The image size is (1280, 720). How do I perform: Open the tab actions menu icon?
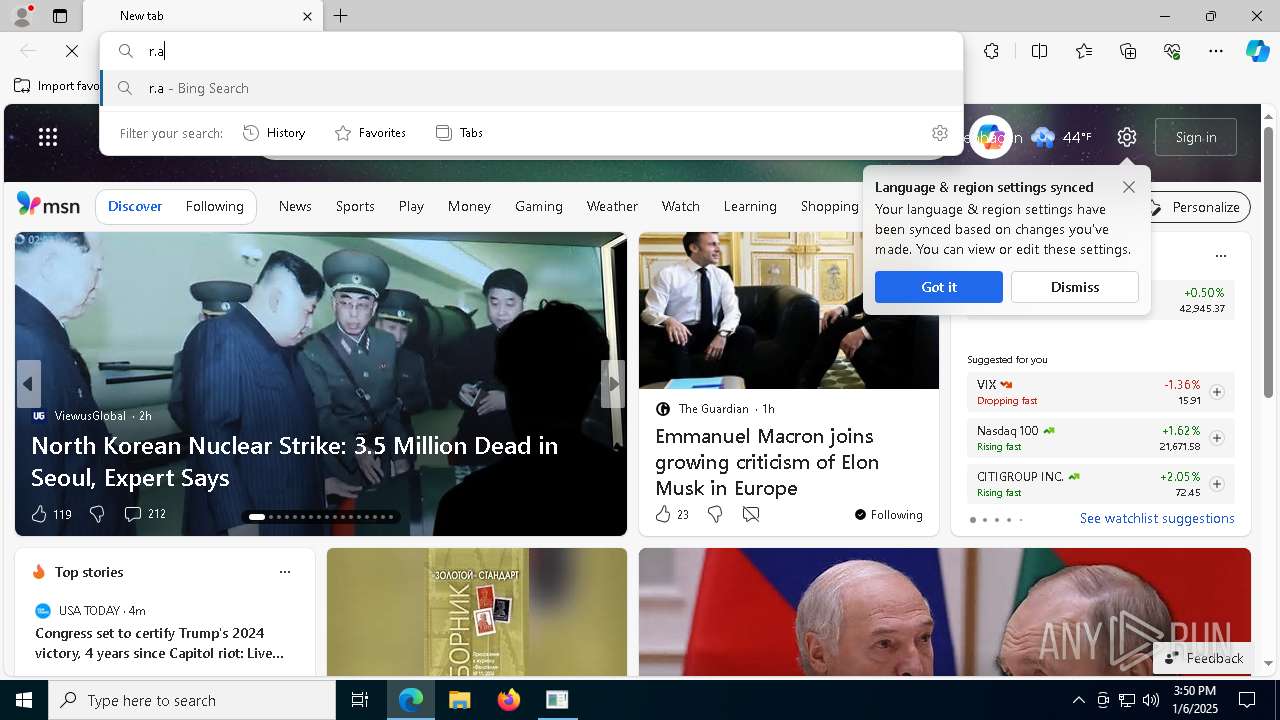(60, 16)
